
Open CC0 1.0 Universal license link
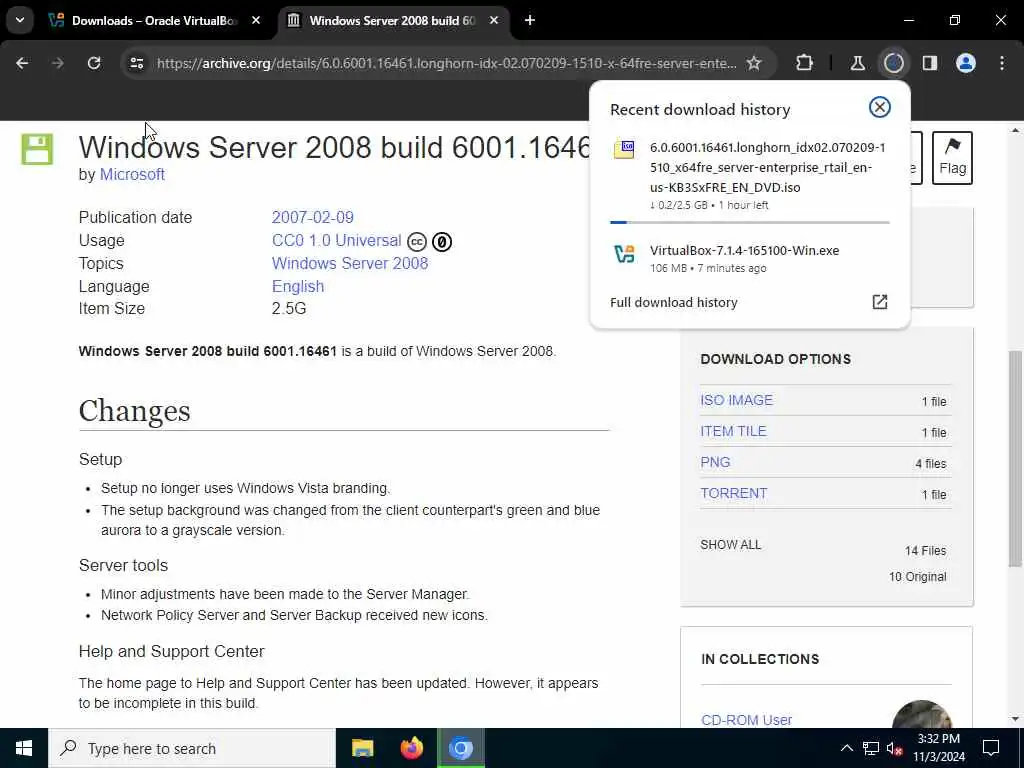tap(336, 240)
